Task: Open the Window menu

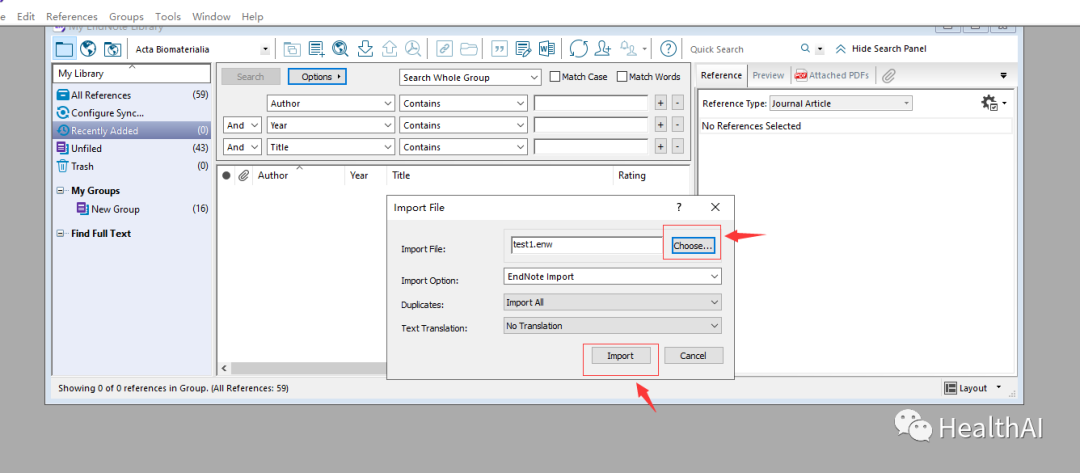Action: (x=211, y=16)
